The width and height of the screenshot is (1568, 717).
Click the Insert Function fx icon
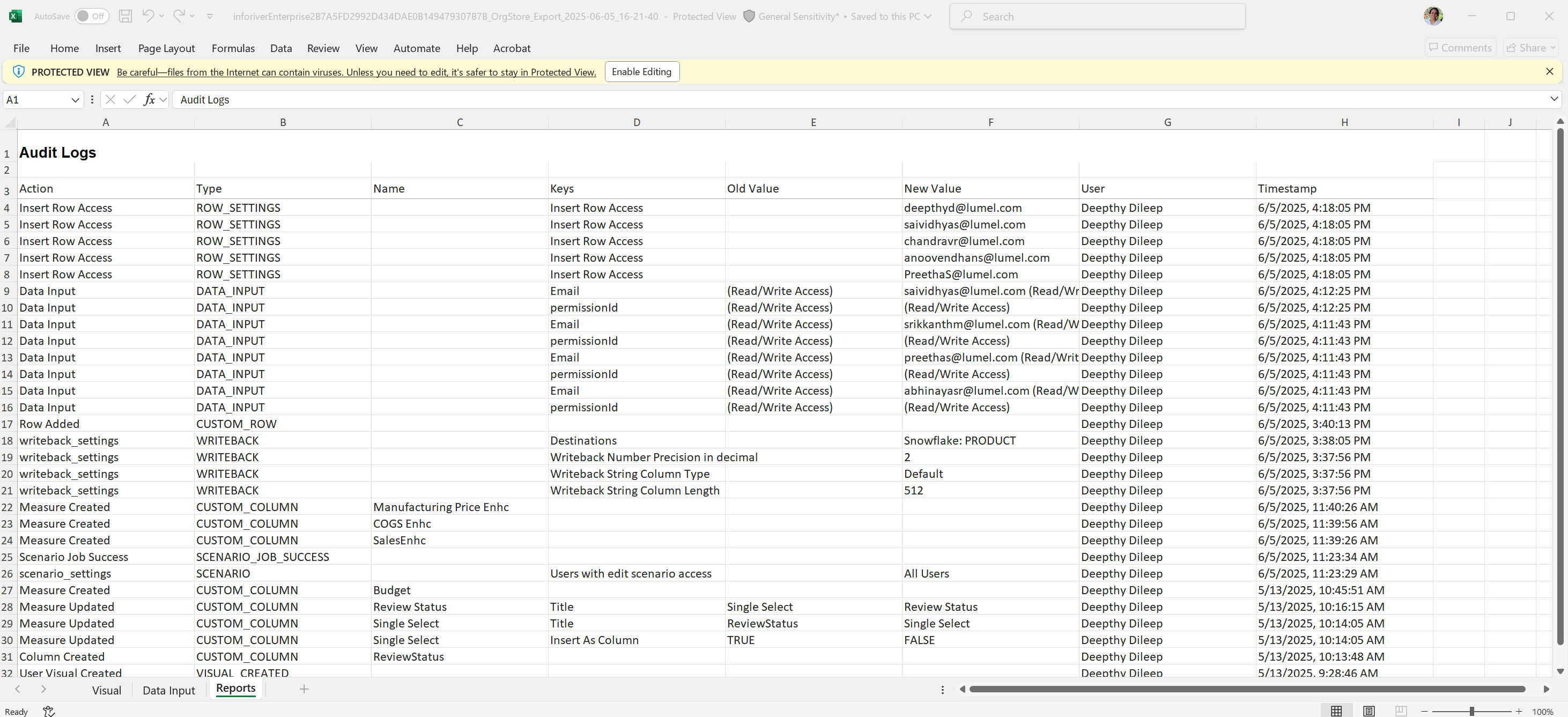point(149,99)
